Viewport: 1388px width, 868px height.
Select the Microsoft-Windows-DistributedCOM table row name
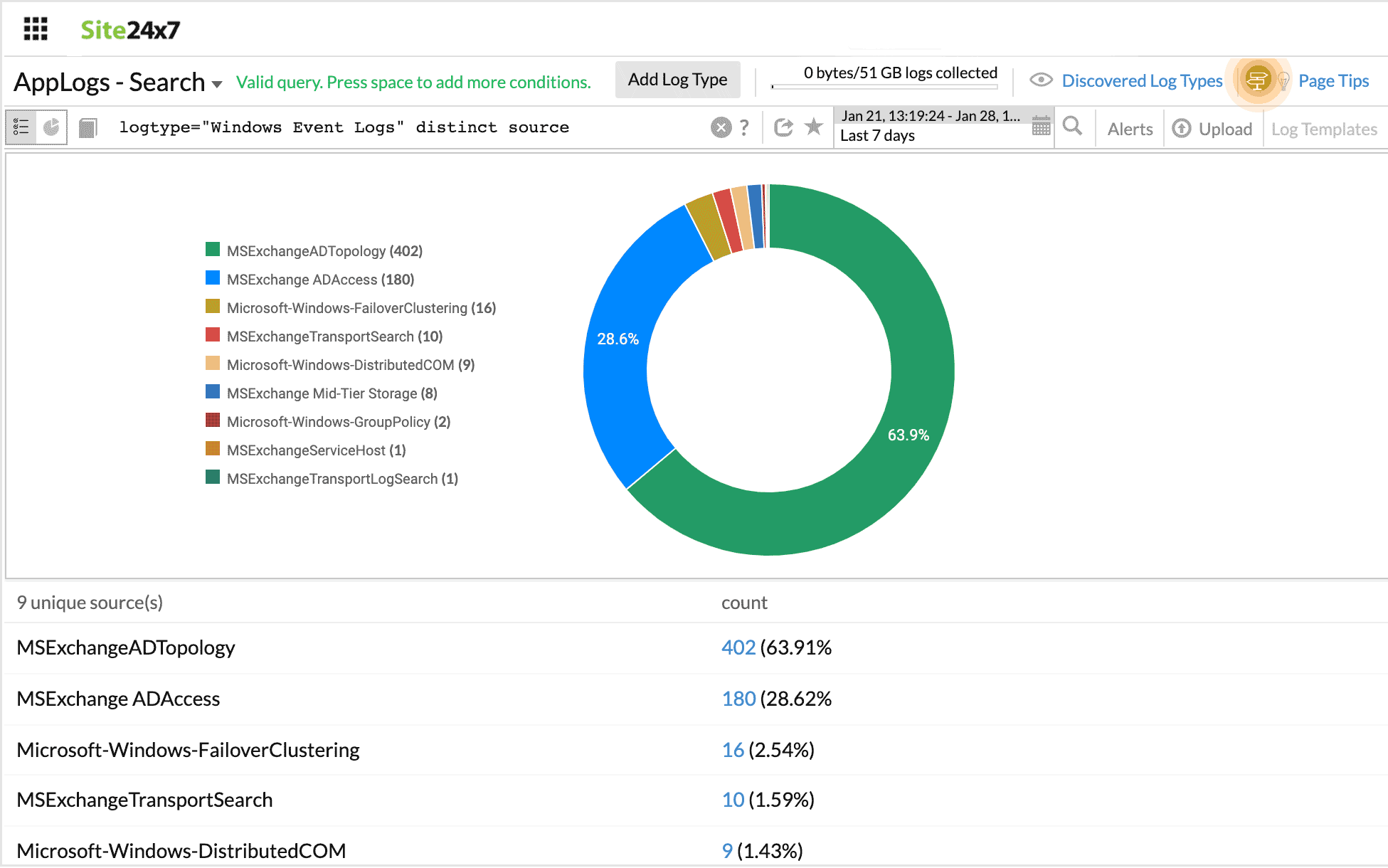[181, 851]
